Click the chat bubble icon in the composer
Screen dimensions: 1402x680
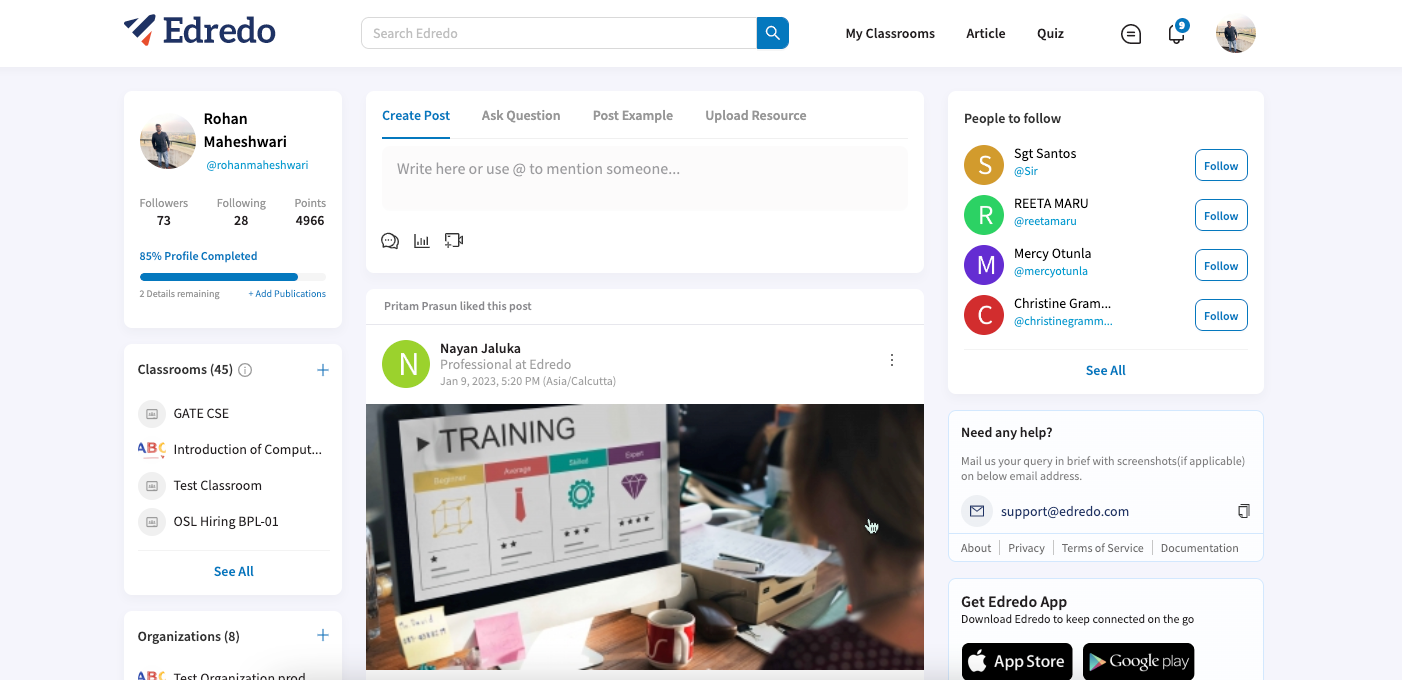point(389,240)
